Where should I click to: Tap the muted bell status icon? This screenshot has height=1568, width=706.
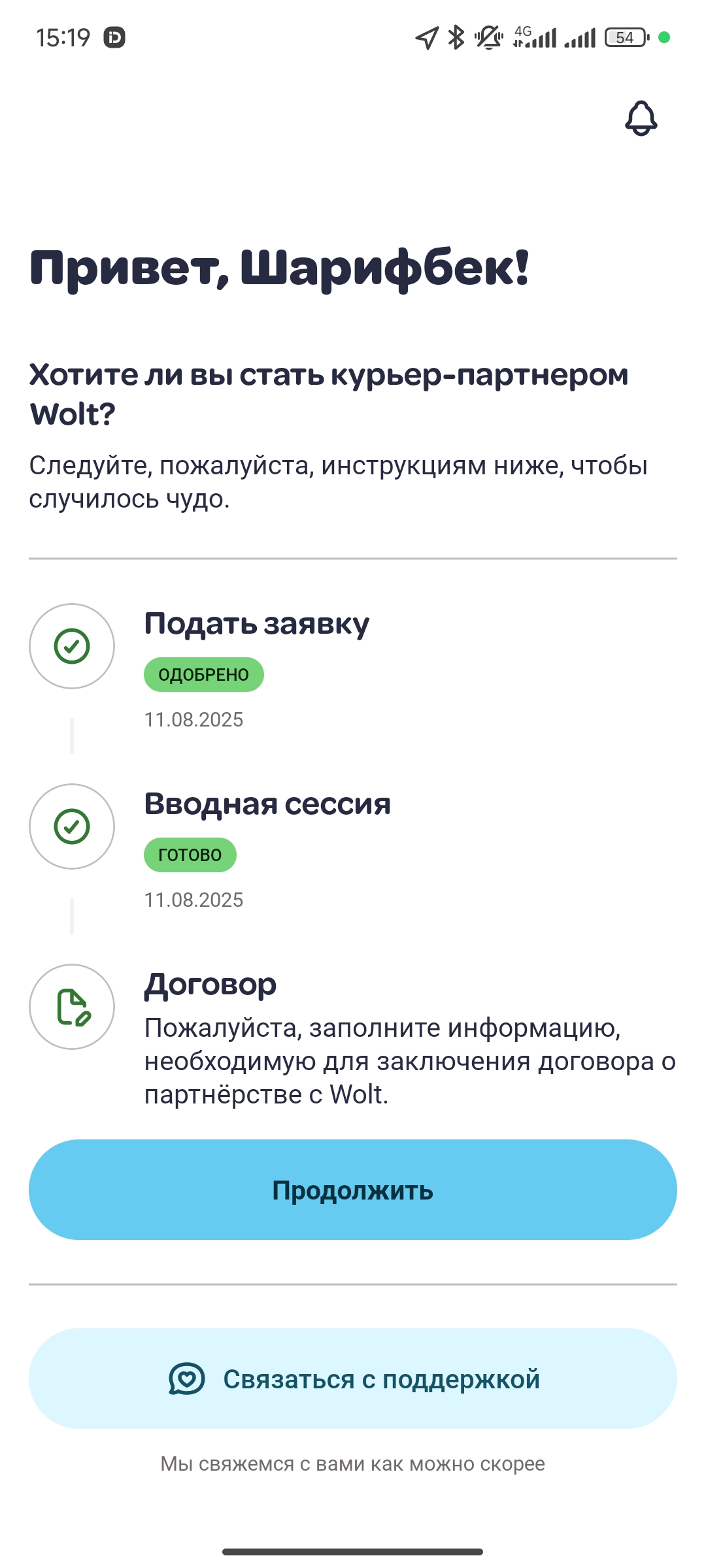point(488,37)
